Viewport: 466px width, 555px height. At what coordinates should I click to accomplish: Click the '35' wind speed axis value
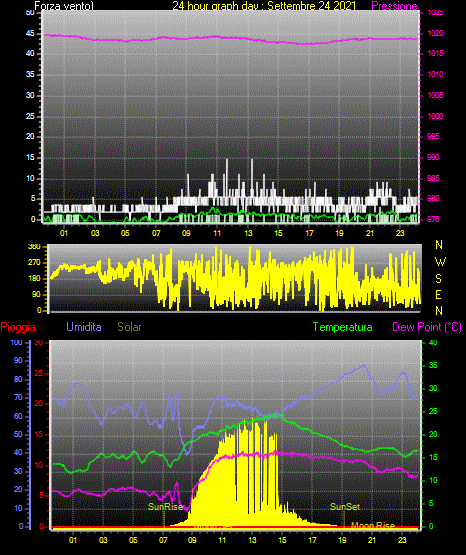(30, 74)
